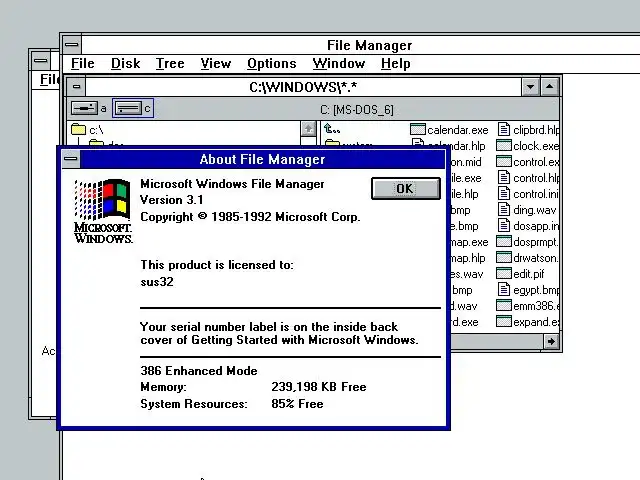Select edit.pif file icon
The height and width of the screenshot is (480, 640).
click(504, 273)
